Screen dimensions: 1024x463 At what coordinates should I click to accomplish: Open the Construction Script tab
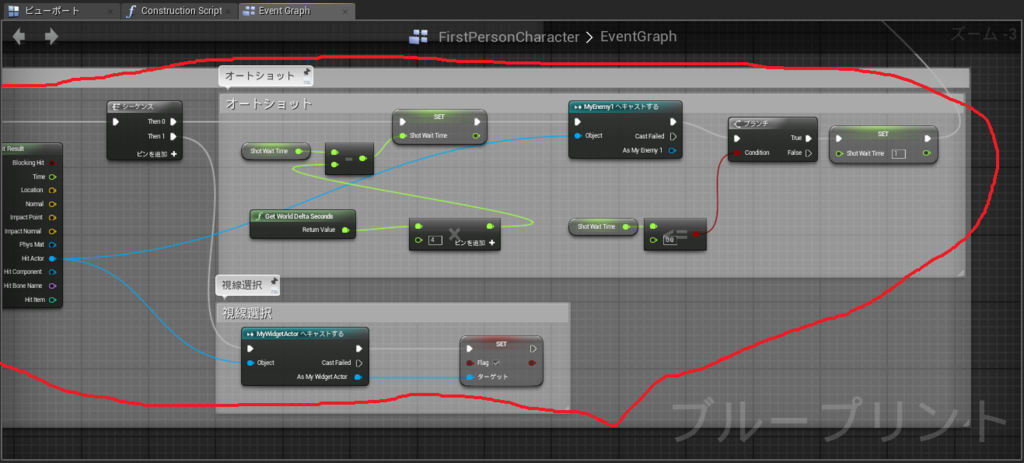tap(181, 11)
